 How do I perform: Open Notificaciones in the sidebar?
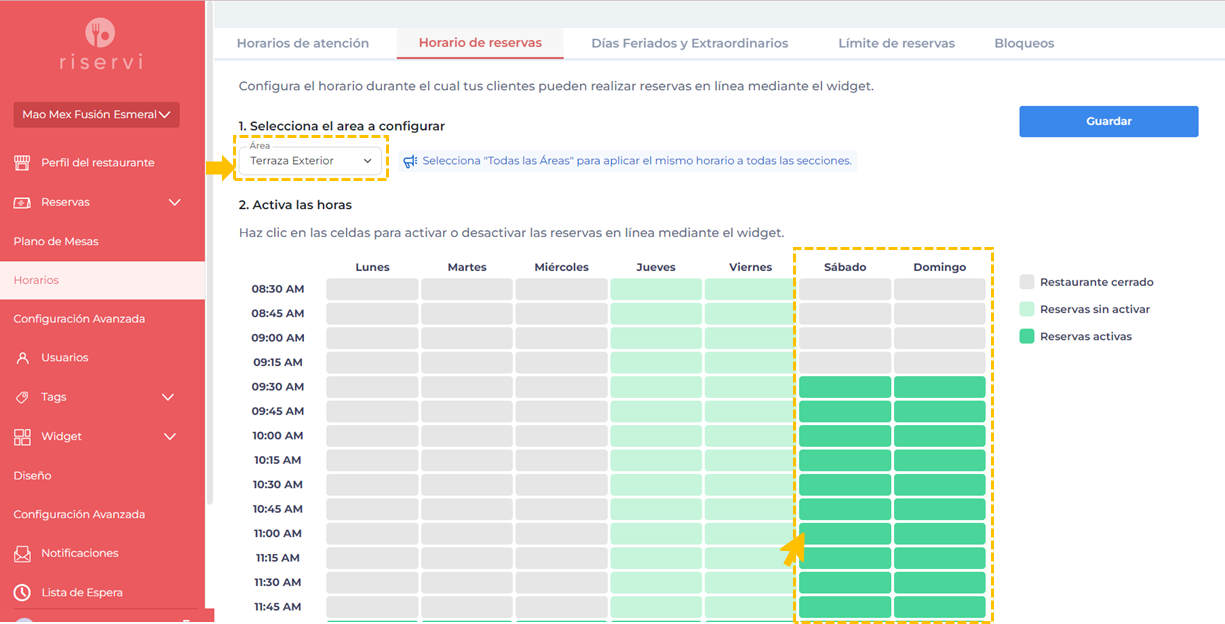coord(80,553)
